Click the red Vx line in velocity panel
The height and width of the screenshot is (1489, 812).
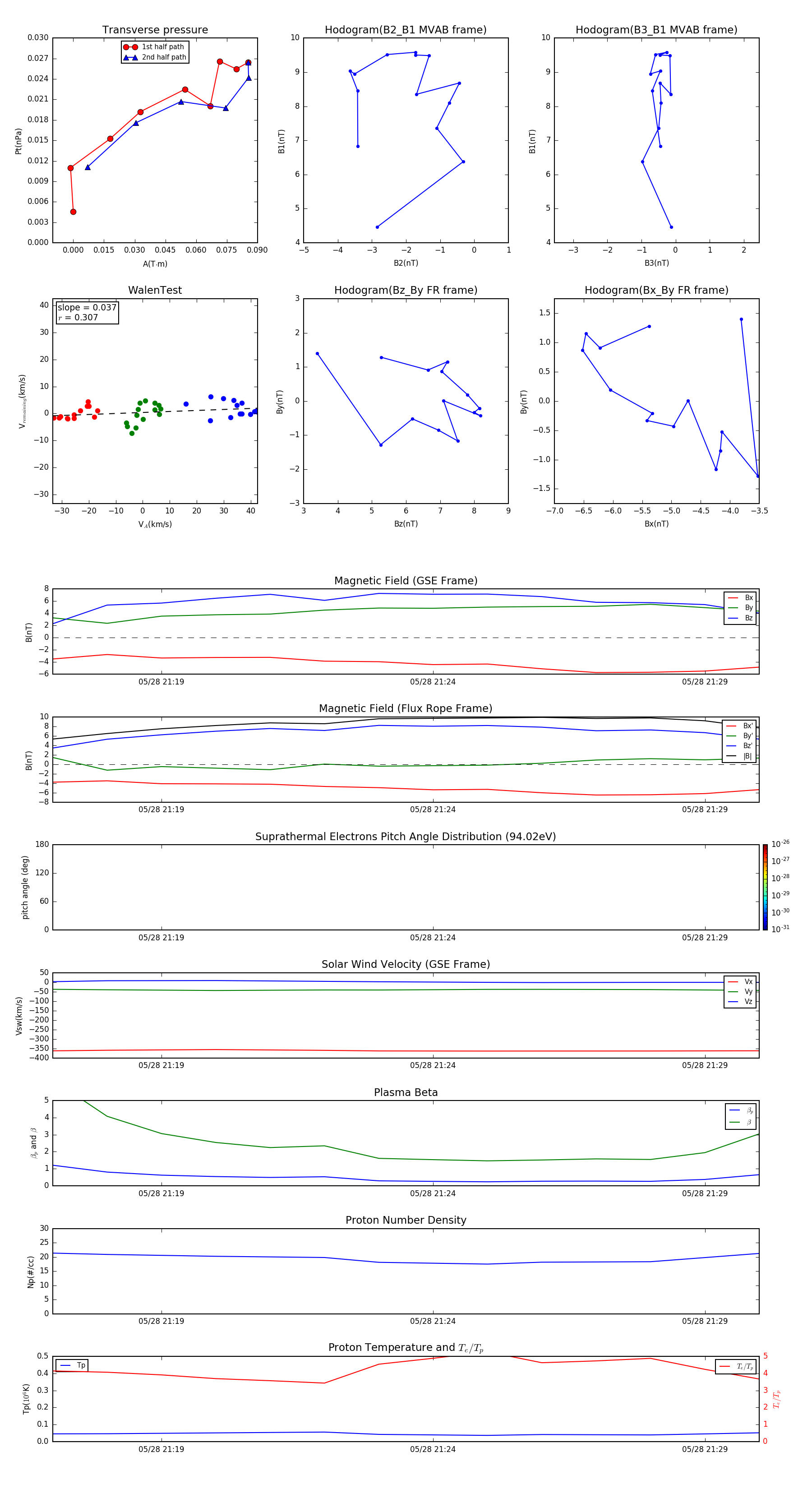[x=405, y=1051]
